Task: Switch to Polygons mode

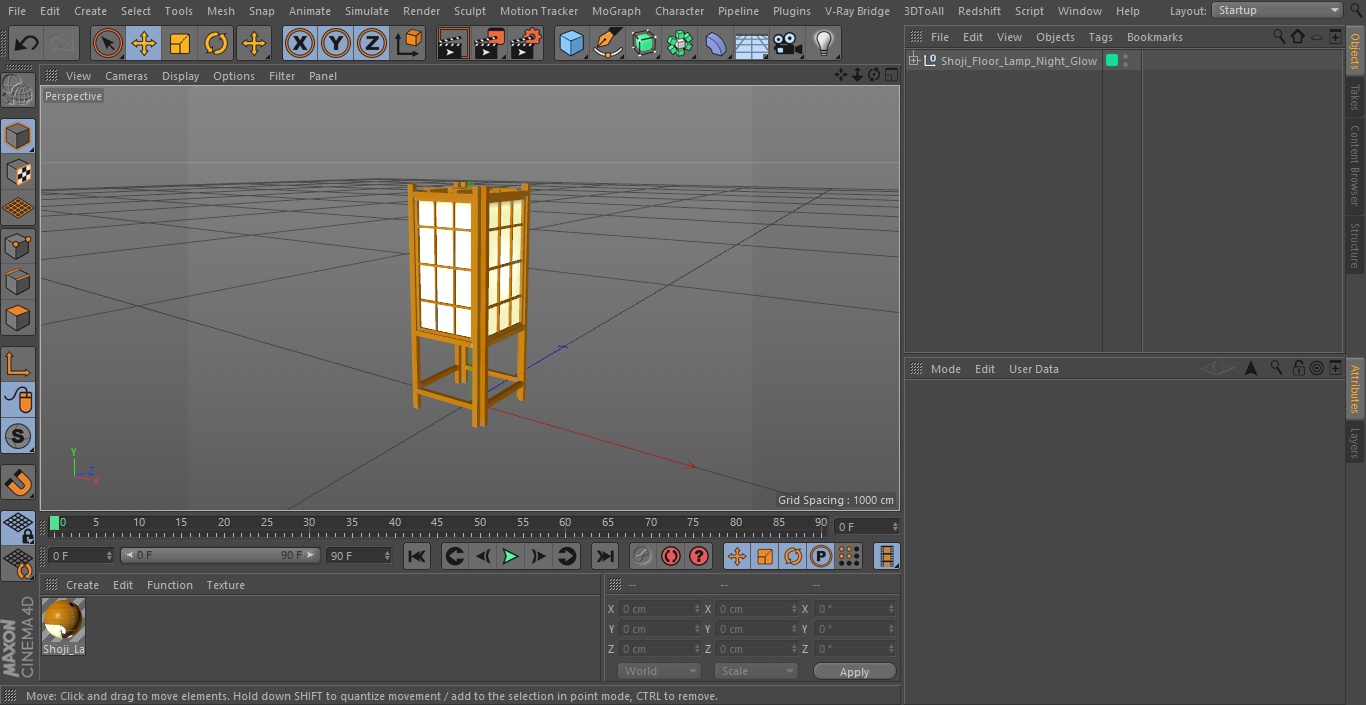Action: 18,319
